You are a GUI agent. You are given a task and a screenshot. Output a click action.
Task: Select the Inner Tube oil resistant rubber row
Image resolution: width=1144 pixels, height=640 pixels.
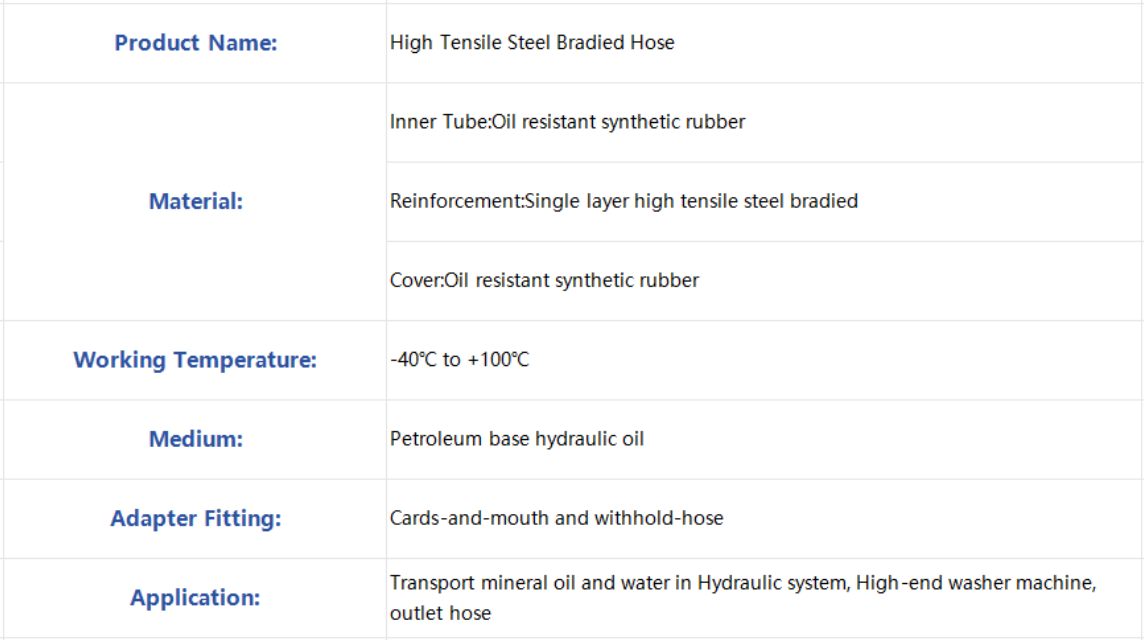point(765,122)
